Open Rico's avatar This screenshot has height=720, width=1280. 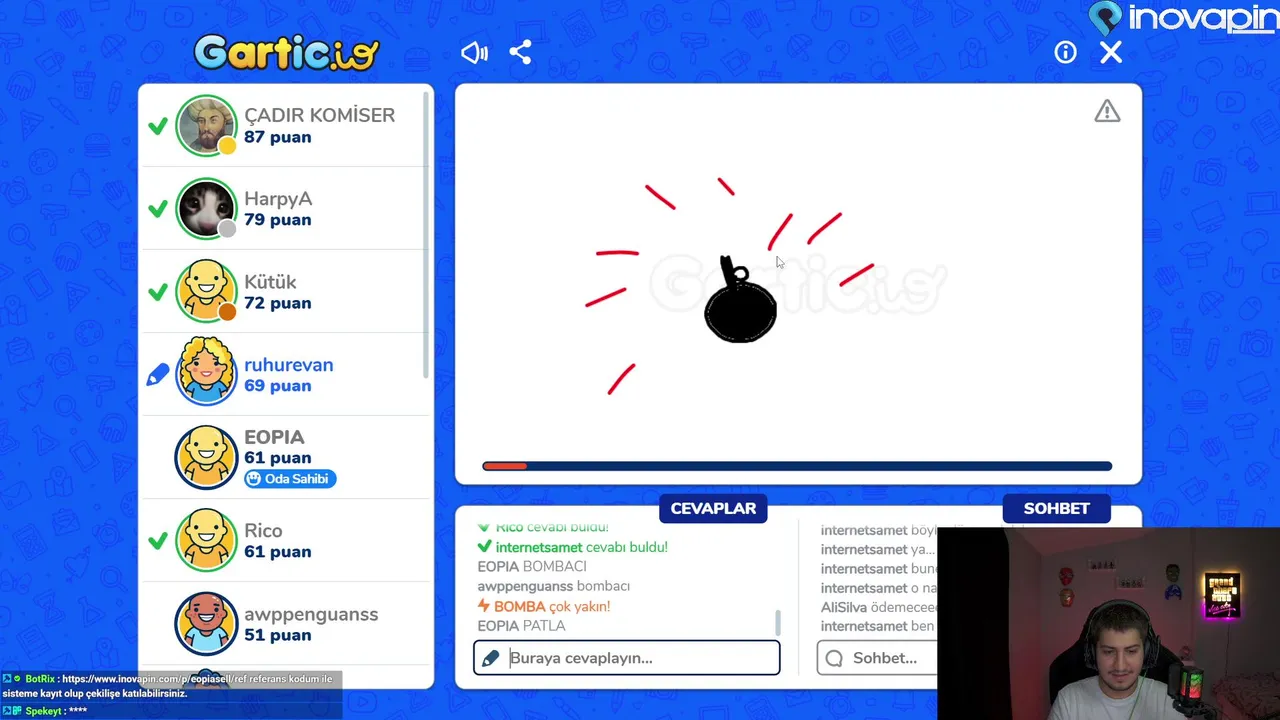coord(206,540)
